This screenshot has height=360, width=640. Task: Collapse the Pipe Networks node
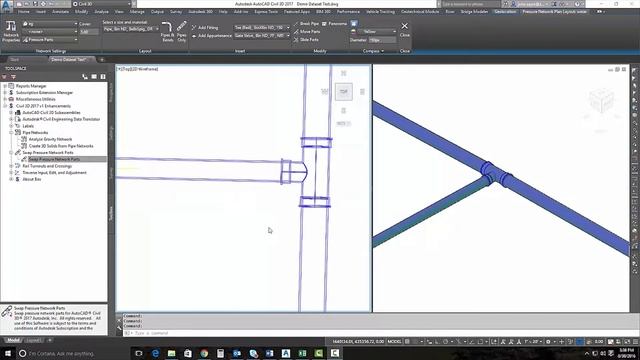[x=11, y=133]
